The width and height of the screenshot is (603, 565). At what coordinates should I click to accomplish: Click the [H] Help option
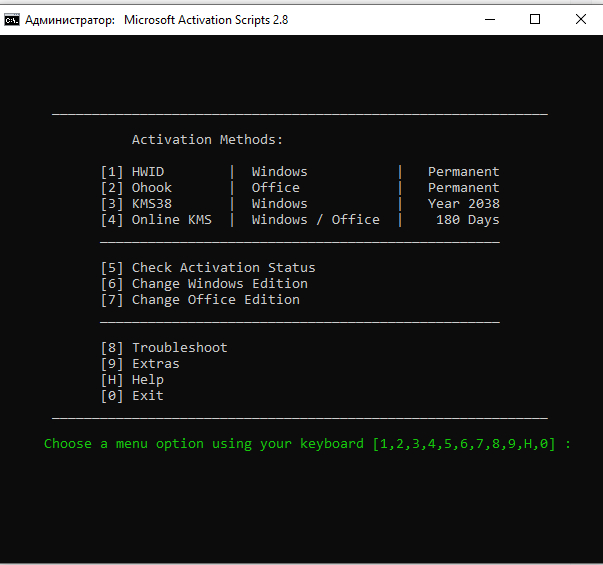click(x=133, y=380)
